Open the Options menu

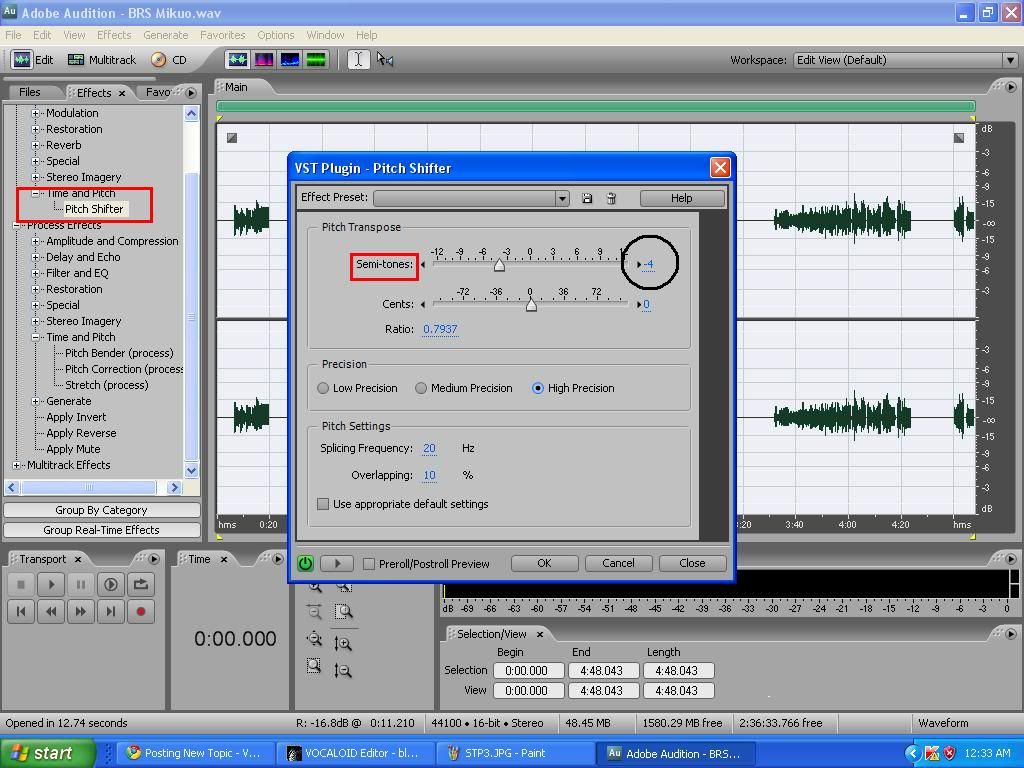276,35
